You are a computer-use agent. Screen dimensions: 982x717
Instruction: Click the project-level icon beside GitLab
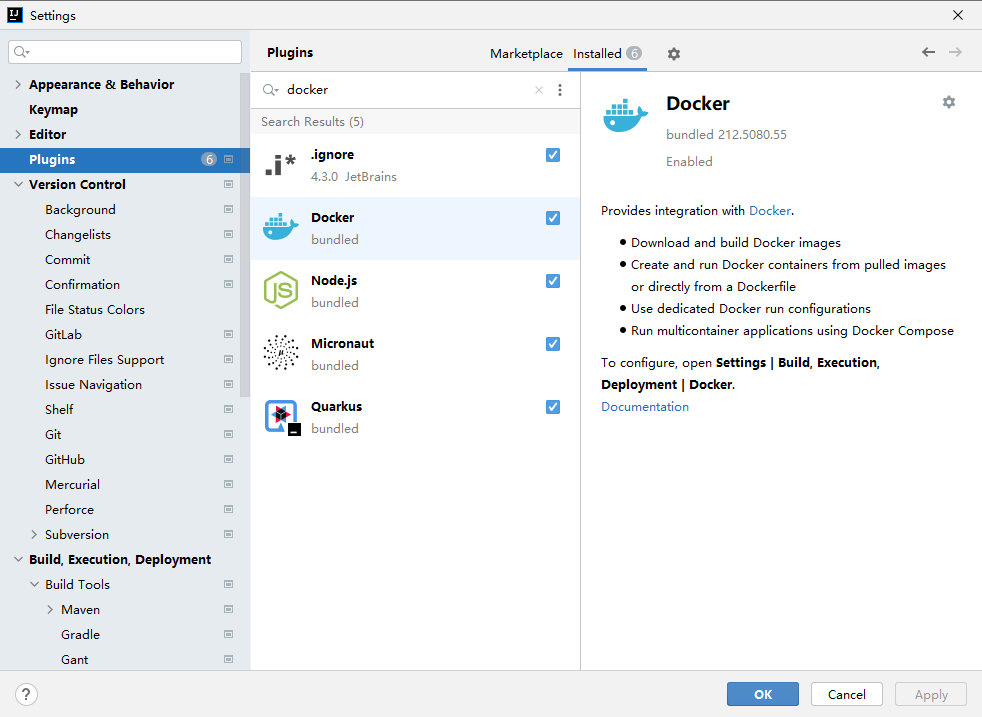pos(228,335)
